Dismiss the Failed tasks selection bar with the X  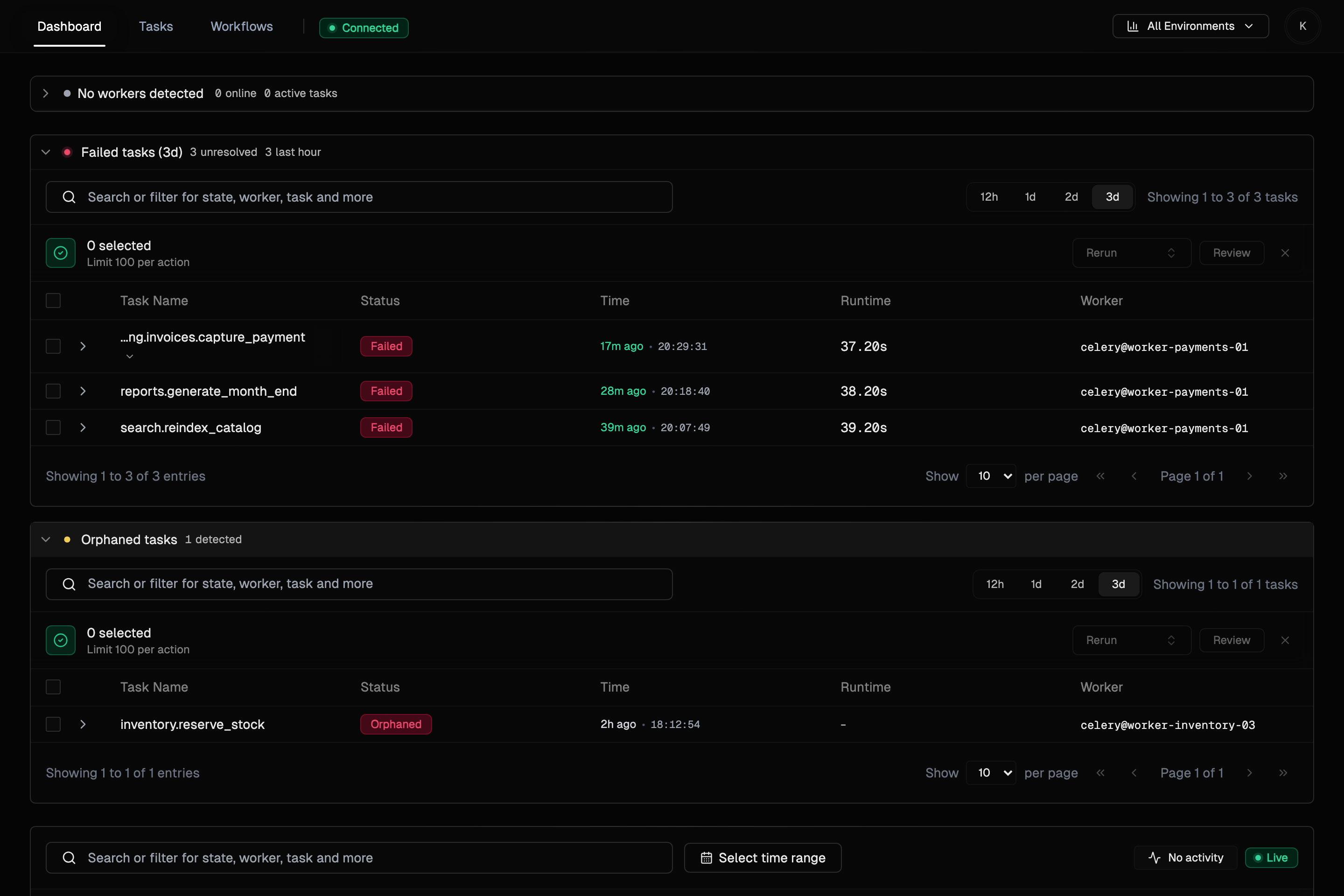[x=1285, y=253]
